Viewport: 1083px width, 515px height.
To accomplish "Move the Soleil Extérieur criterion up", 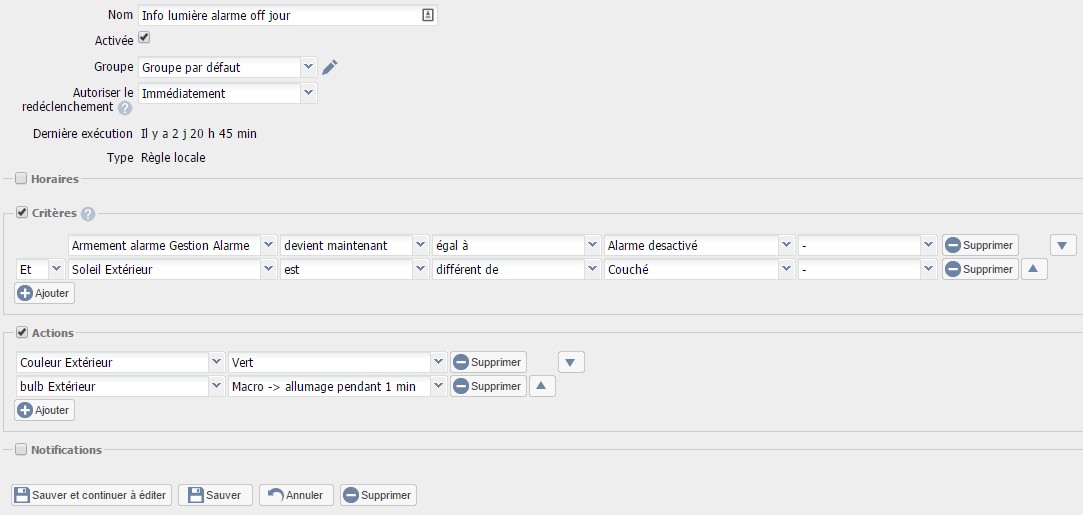I will click(1033, 269).
